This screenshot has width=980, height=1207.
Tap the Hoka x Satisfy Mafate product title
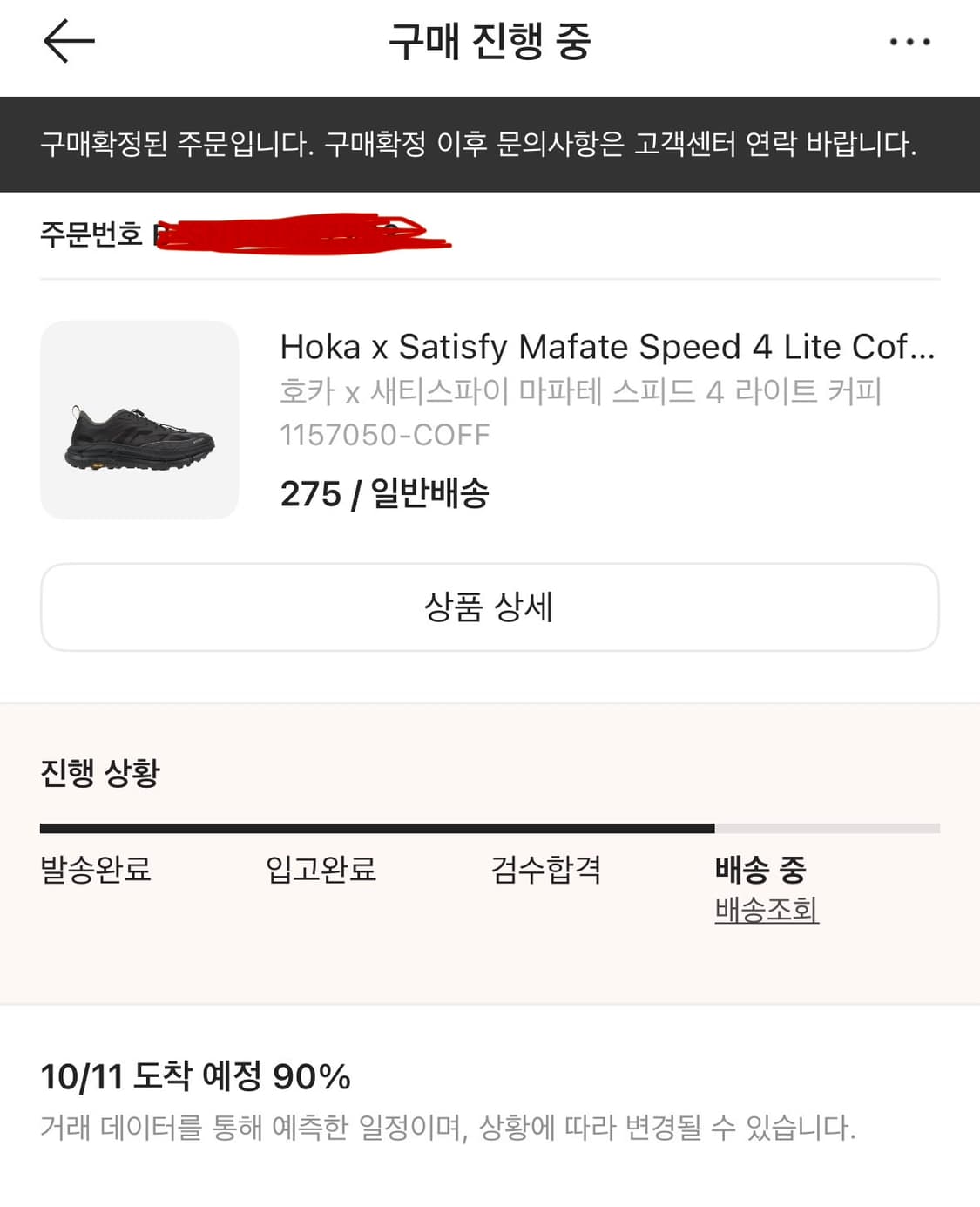[606, 347]
